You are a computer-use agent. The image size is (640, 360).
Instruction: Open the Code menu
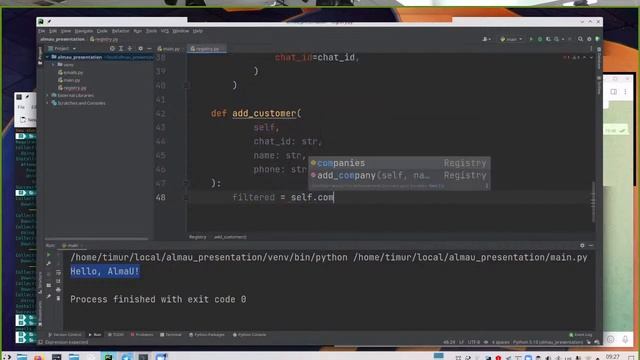(102, 31)
